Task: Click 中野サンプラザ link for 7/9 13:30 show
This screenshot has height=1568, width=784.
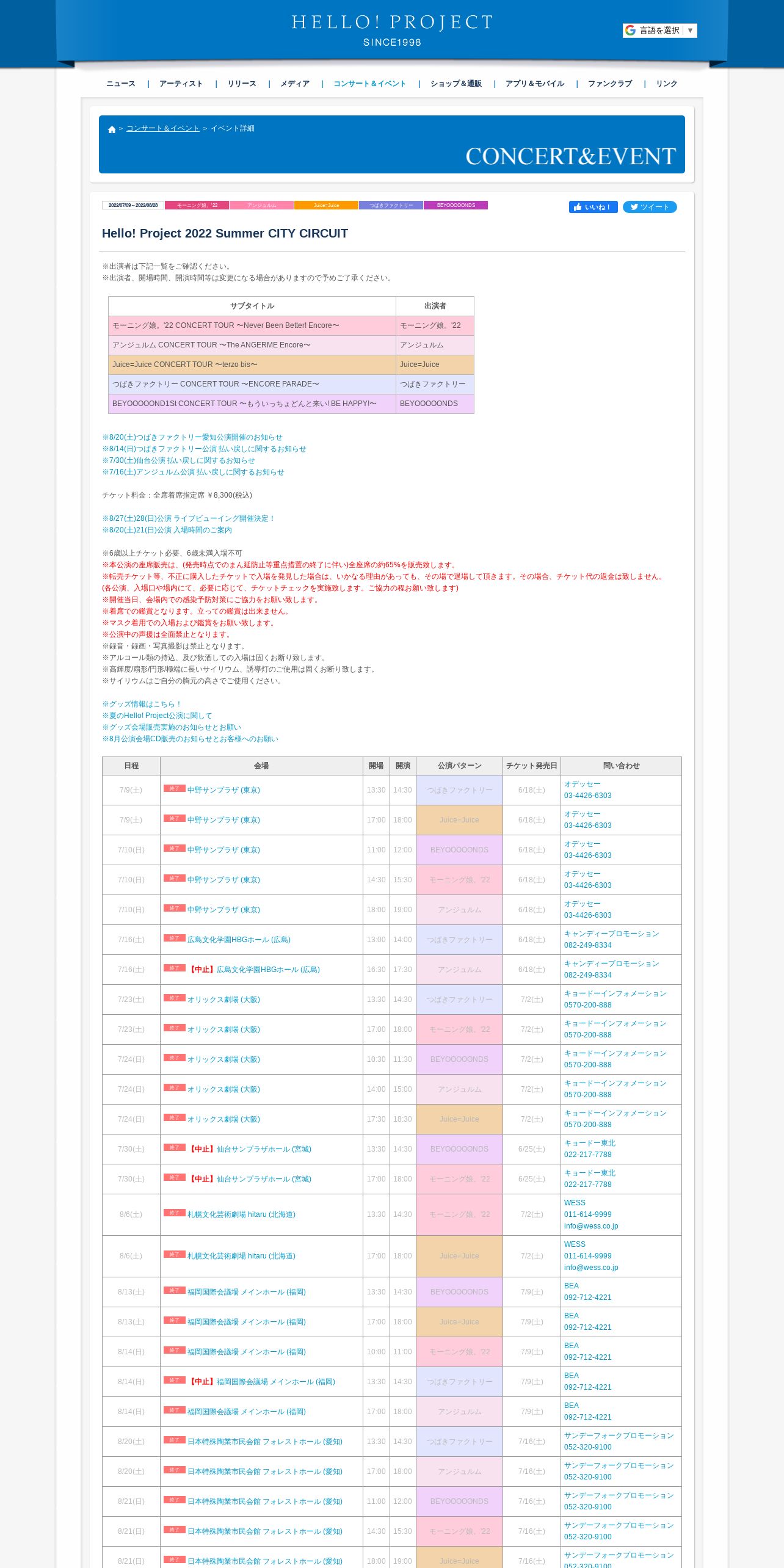Action: [223, 790]
